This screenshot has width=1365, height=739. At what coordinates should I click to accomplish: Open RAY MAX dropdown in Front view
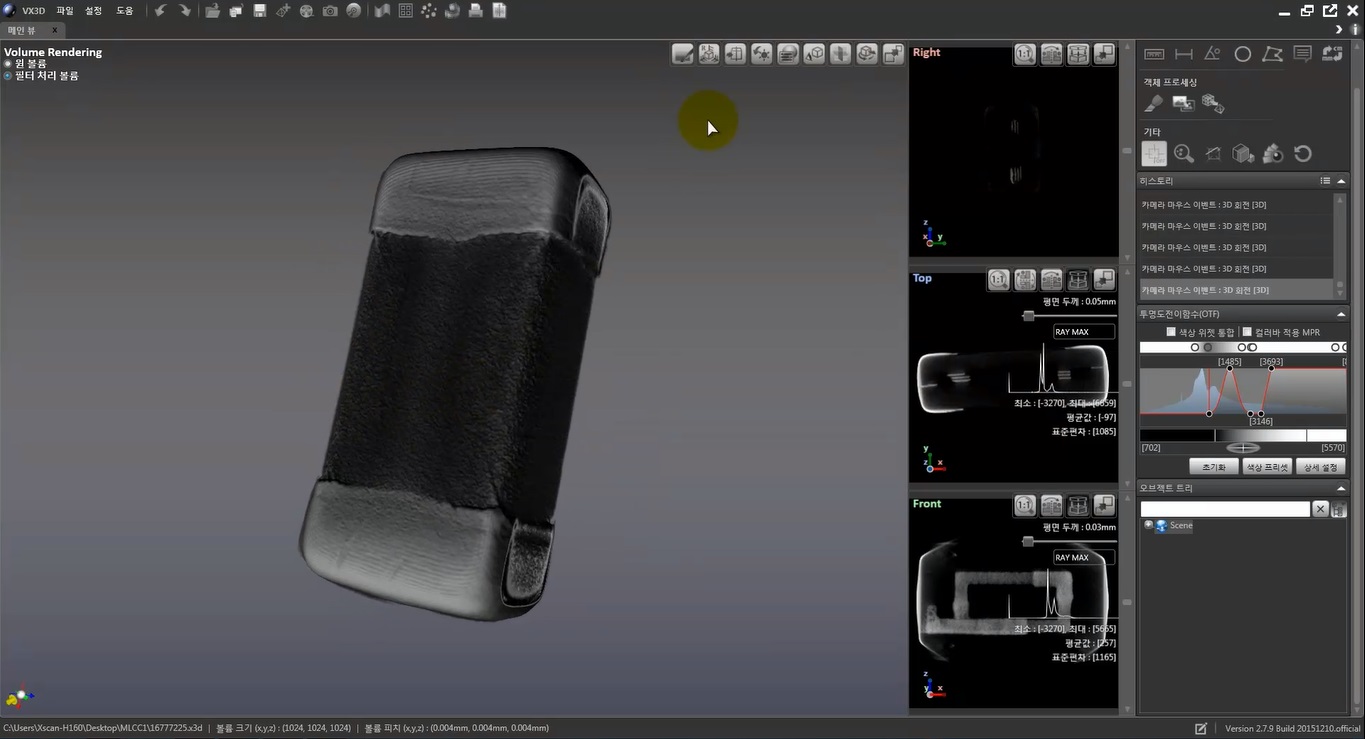1084,557
